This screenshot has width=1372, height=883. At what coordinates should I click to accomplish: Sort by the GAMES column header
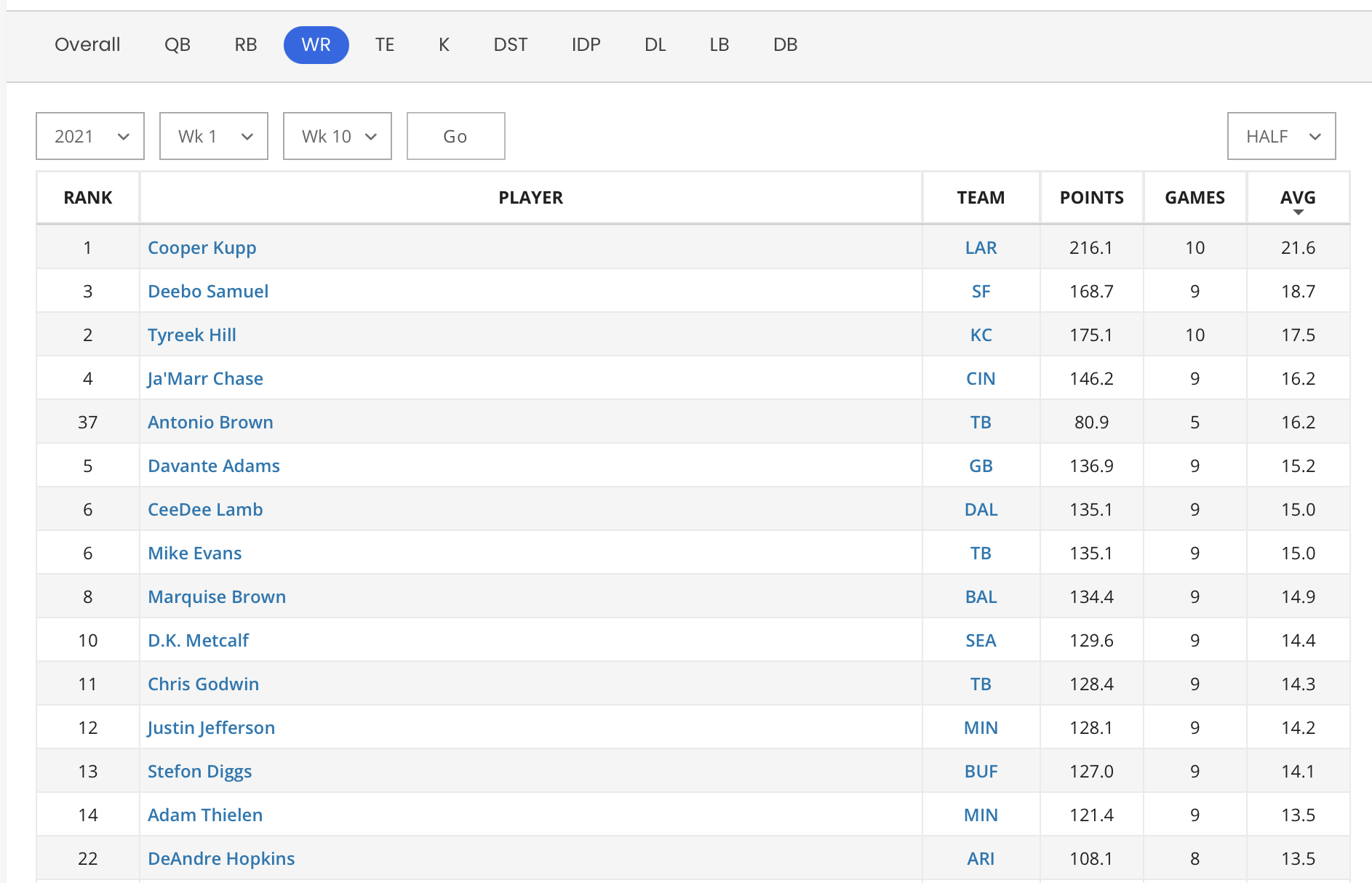click(x=1195, y=198)
